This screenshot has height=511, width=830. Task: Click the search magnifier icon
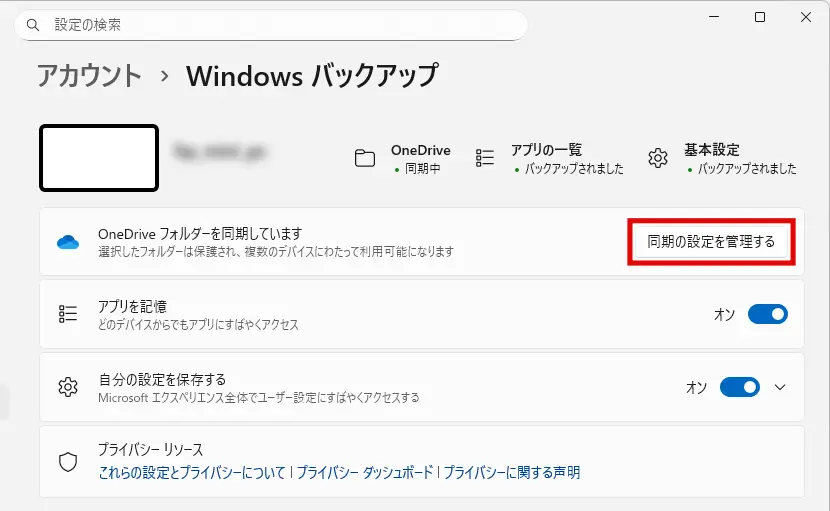pos(33,25)
